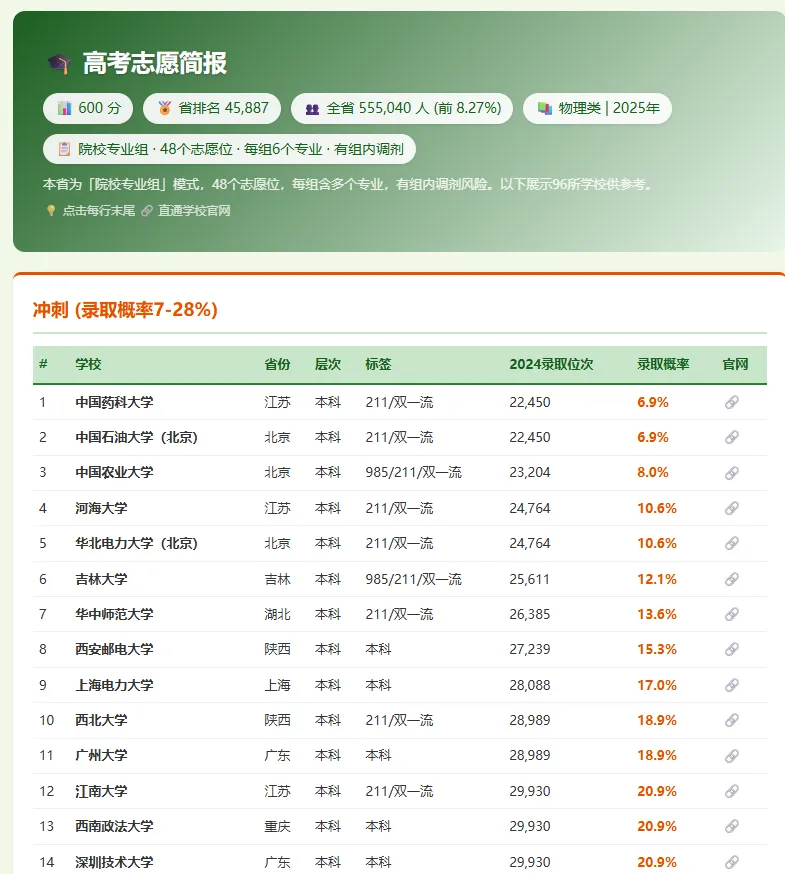This screenshot has width=785, height=874.
Task: Select the 600 分 score badge
Action: pyautogui.click(x=88, y=108)
